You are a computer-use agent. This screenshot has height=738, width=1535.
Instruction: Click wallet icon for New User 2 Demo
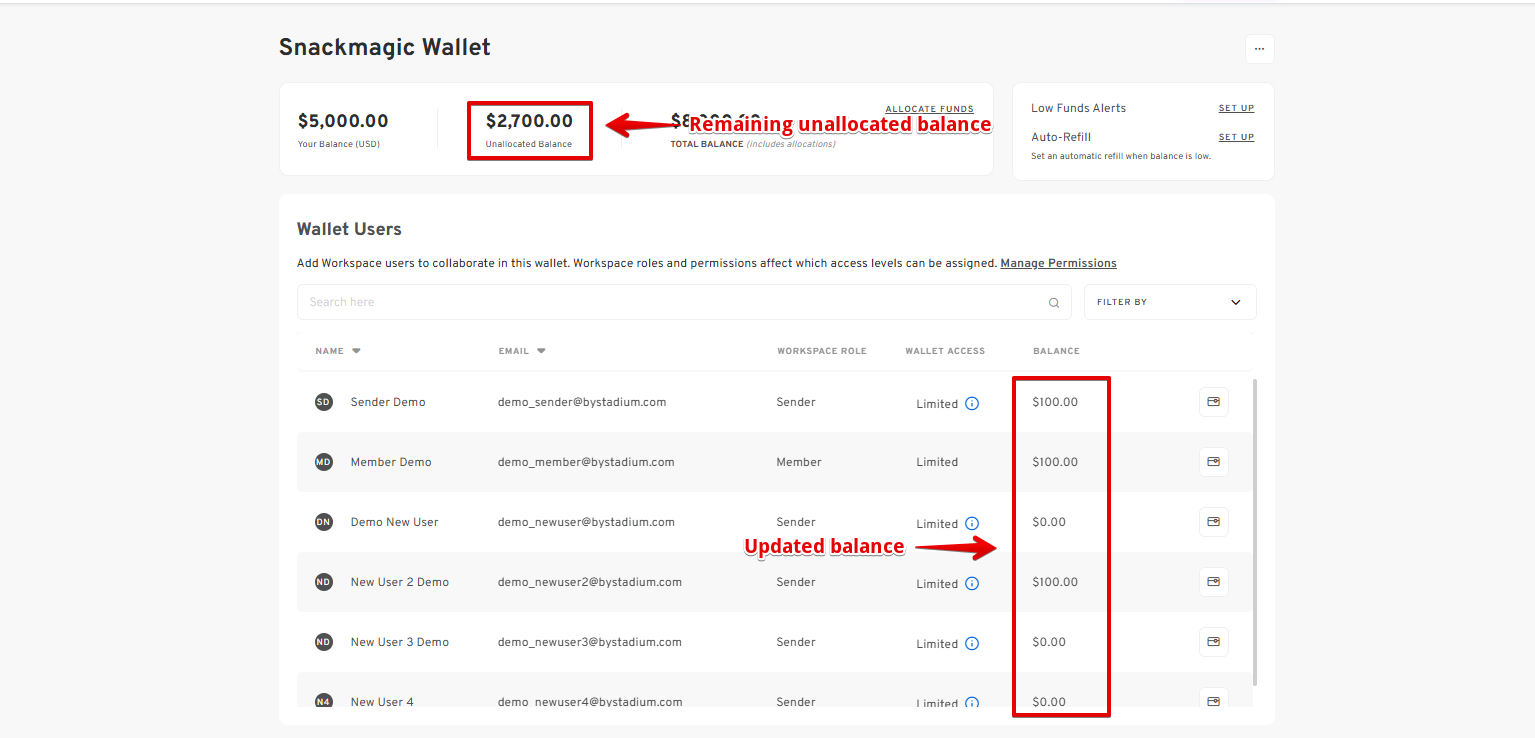pyautogui.click(x=1213, y=582)
